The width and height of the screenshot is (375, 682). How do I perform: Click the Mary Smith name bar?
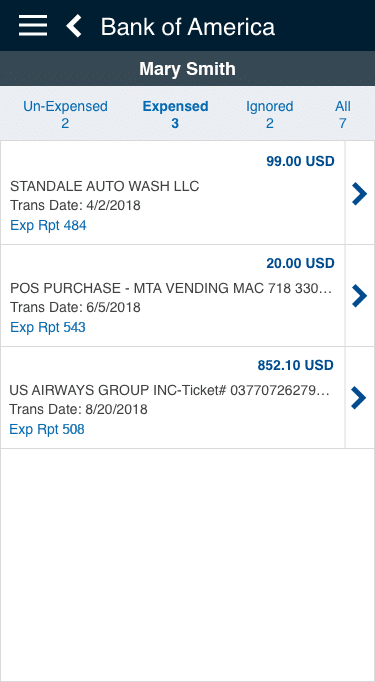click(188, 69)
